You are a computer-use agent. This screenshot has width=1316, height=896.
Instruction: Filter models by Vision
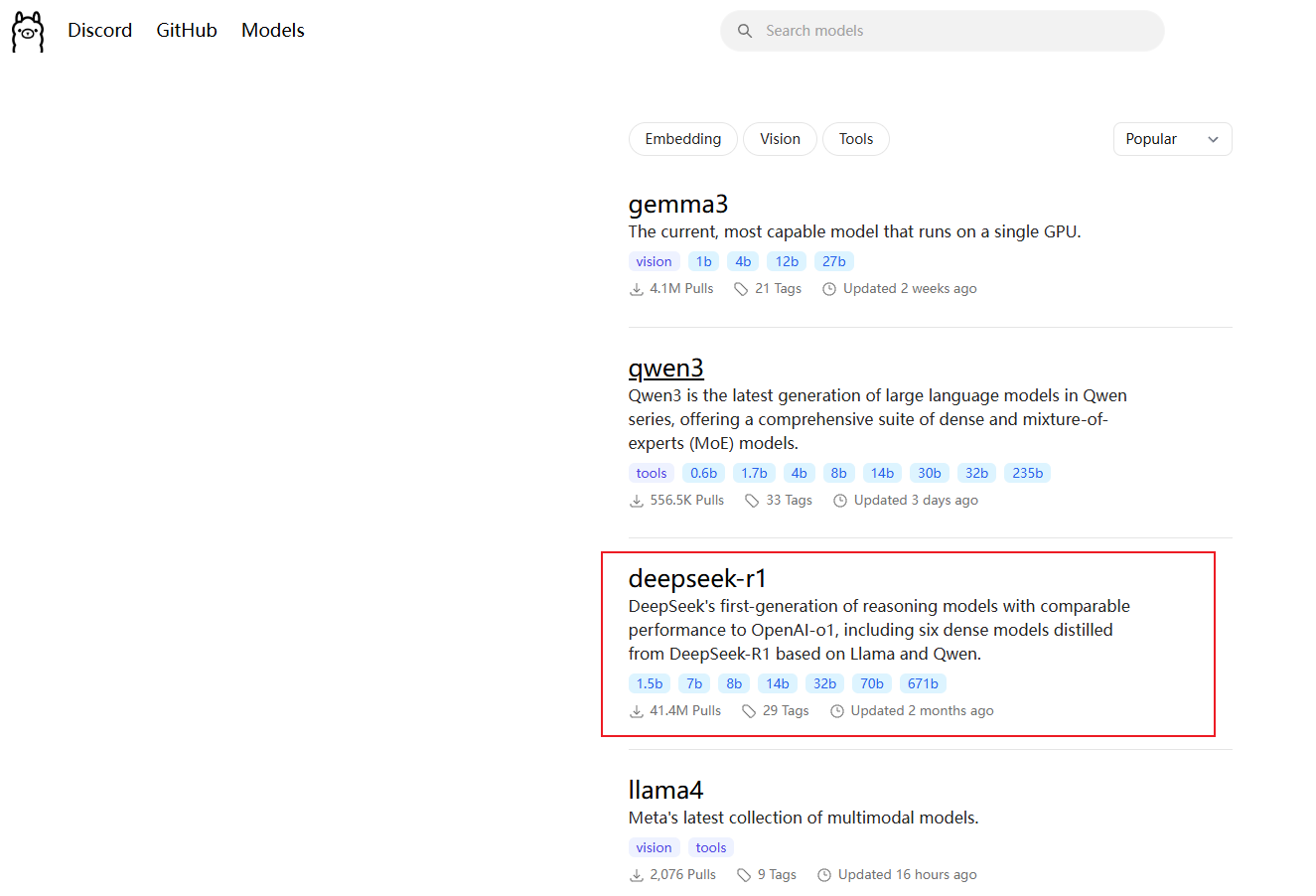point(780,139)
